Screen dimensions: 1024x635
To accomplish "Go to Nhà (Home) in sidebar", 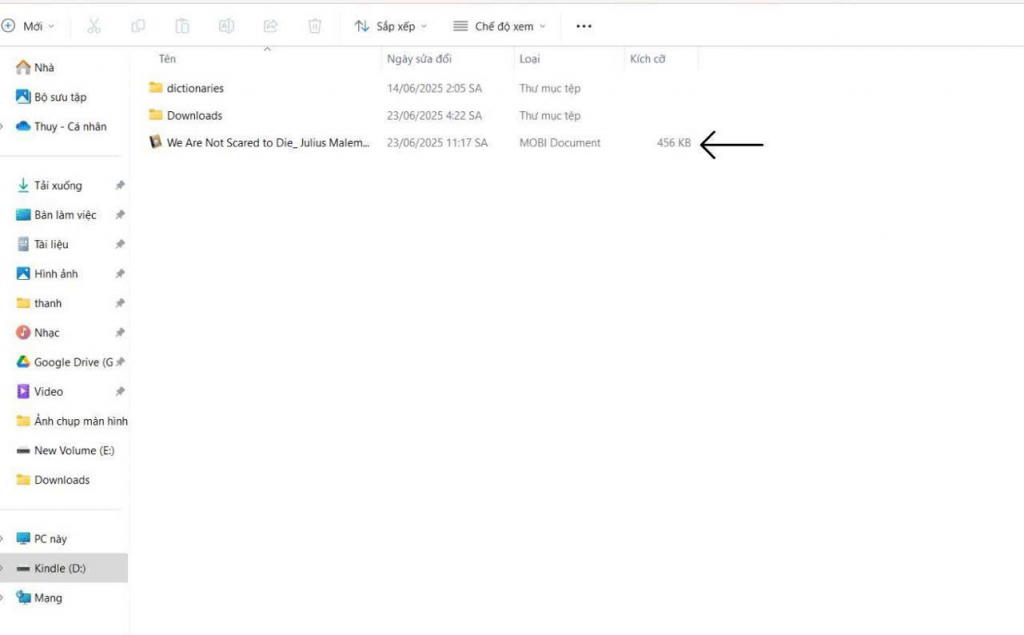I will click(x=35, y=67).
